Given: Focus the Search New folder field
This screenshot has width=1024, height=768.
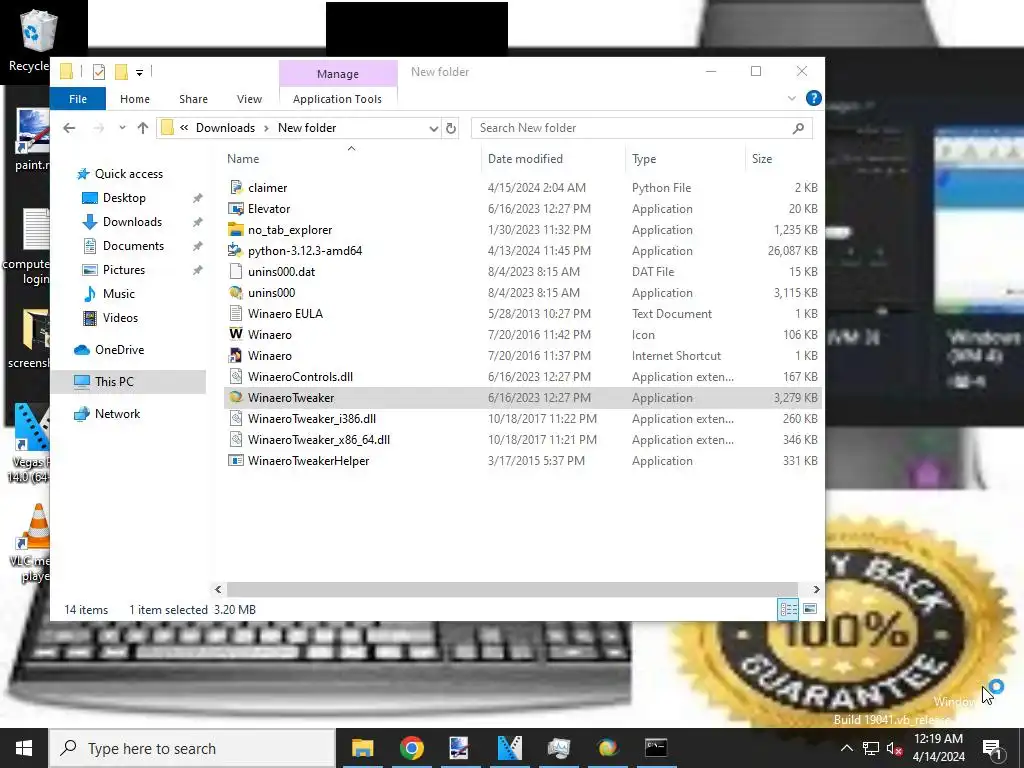Looking at the screenshot, I should point(641,128).
